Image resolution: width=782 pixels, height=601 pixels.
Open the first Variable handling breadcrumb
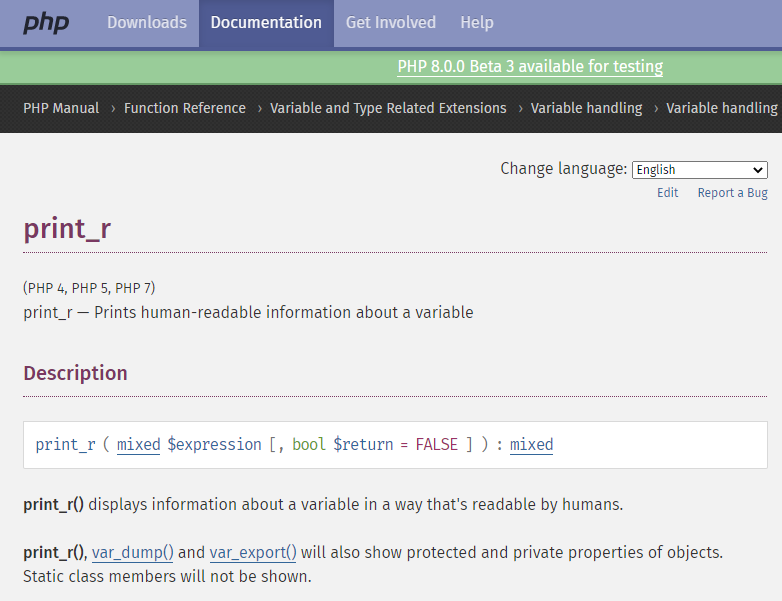click(x=586, y=108)
